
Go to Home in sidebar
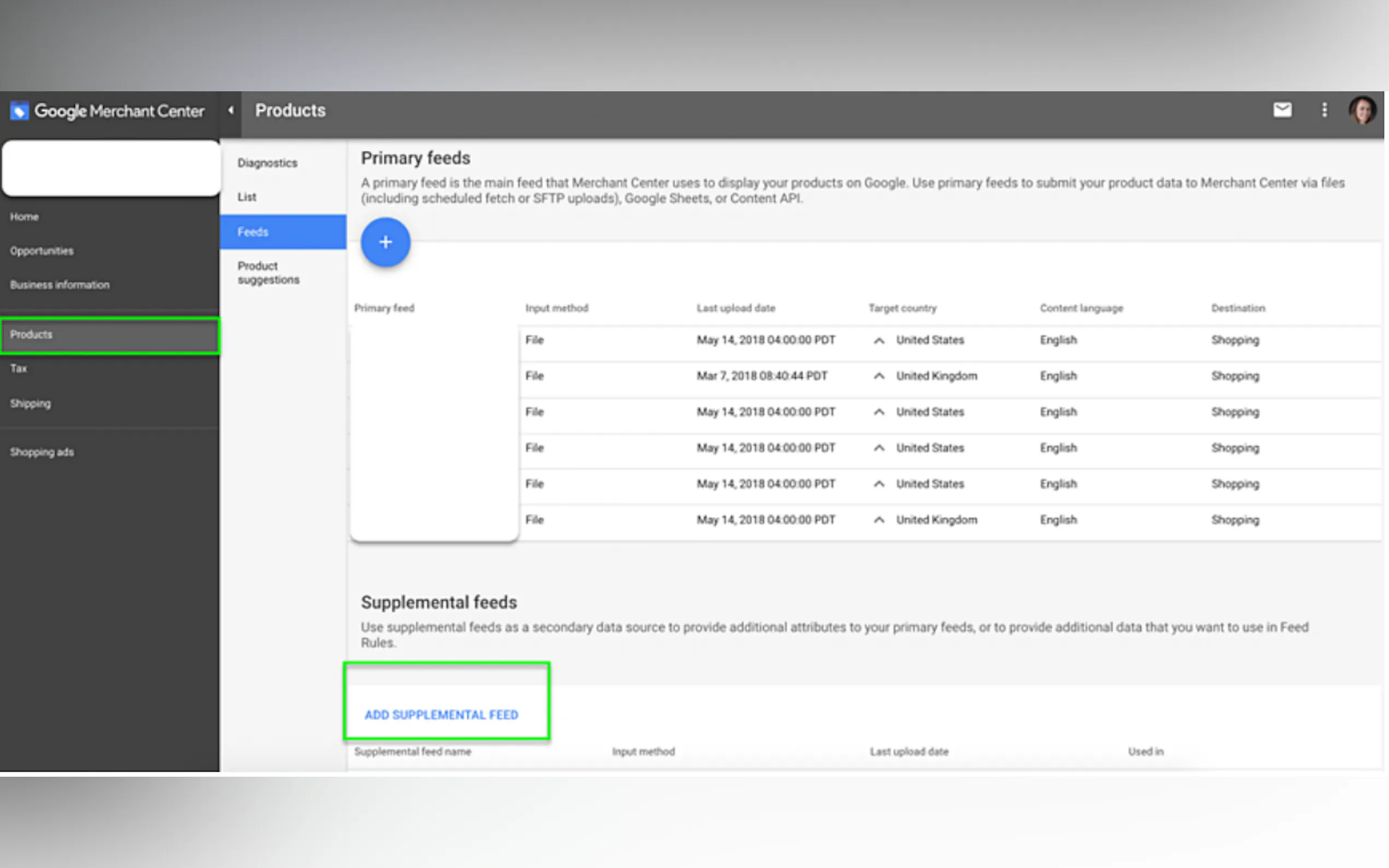24,217
